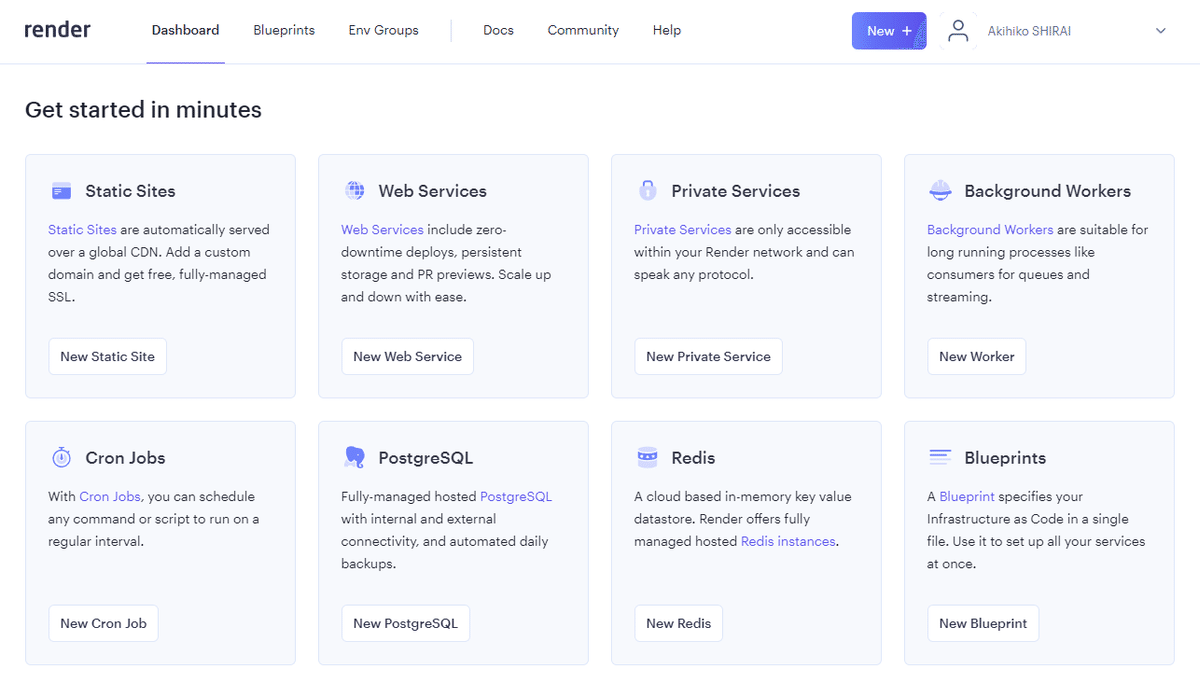Open the Env Groups navigation tab
The image size is (1200, 697).
(x=383, y=31)
